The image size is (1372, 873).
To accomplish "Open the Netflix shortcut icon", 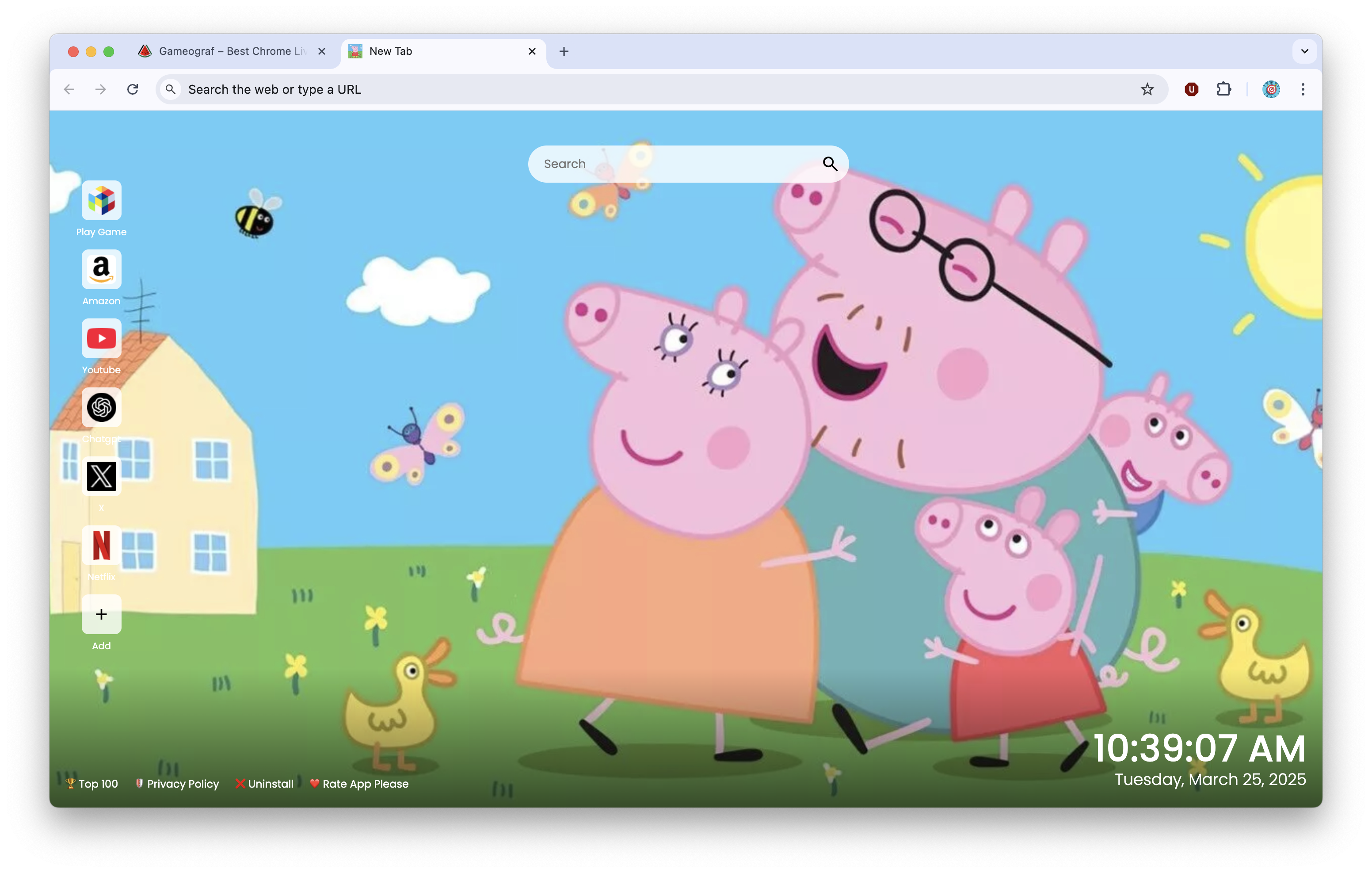I will click(101, 545).
